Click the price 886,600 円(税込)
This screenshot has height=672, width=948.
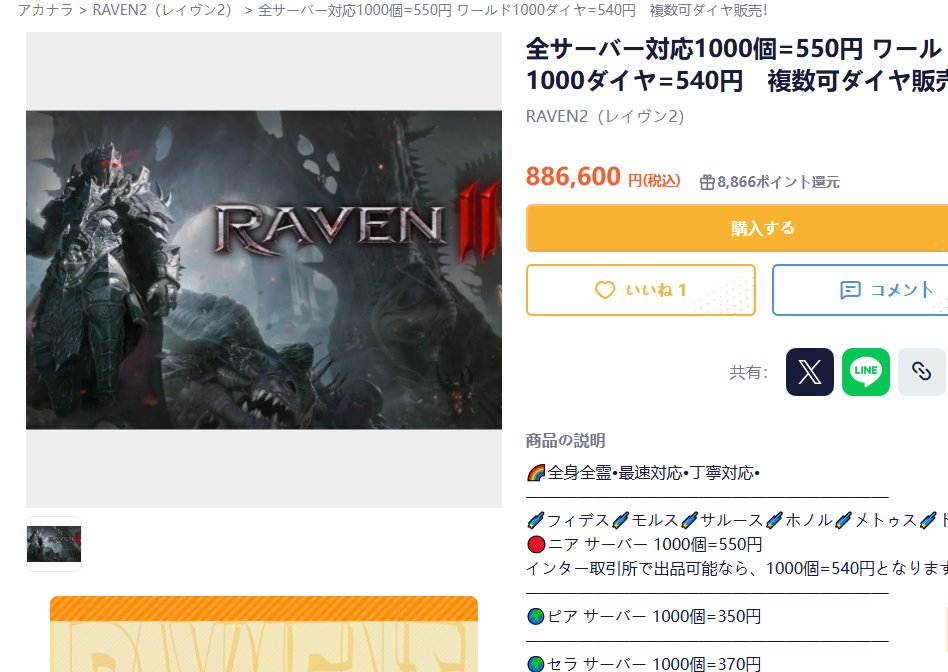point(603,177)
